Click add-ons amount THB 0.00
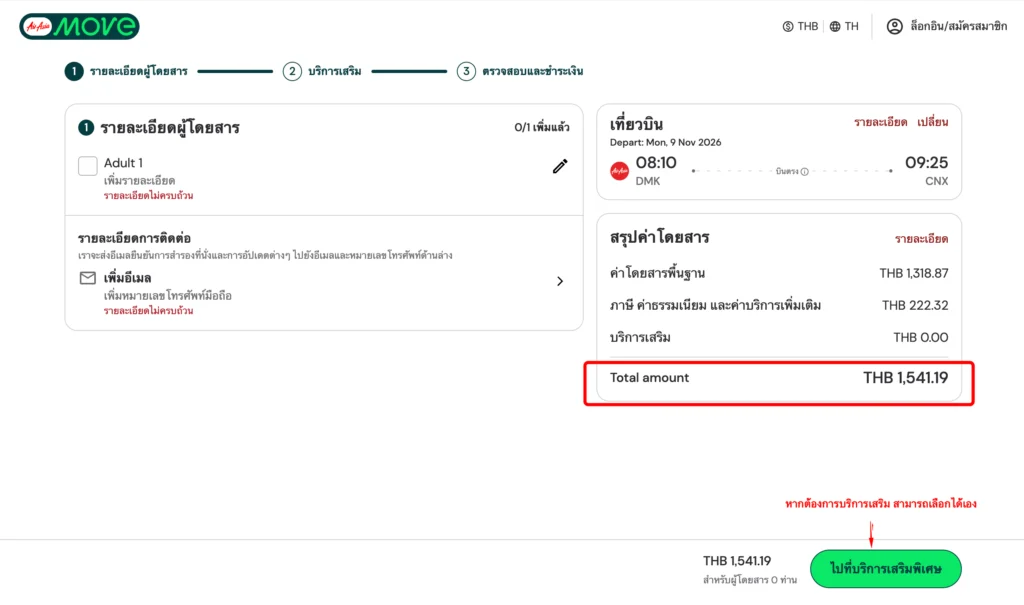 (921, 337)
